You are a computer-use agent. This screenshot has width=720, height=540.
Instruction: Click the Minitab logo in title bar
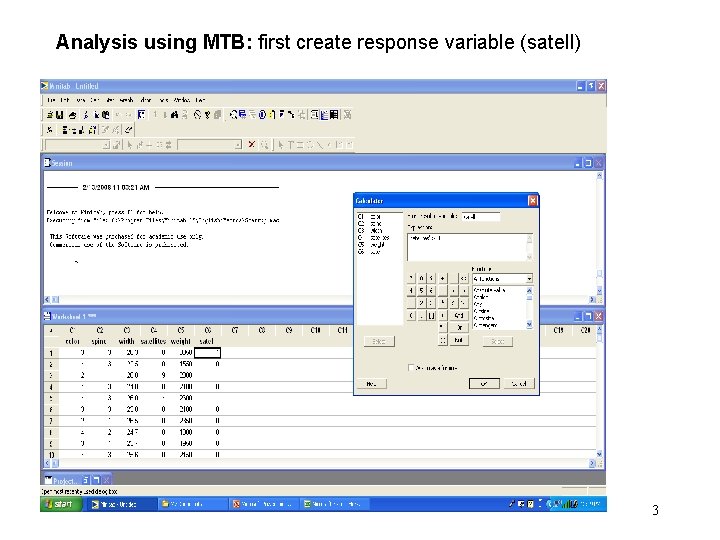coord(45,86)
